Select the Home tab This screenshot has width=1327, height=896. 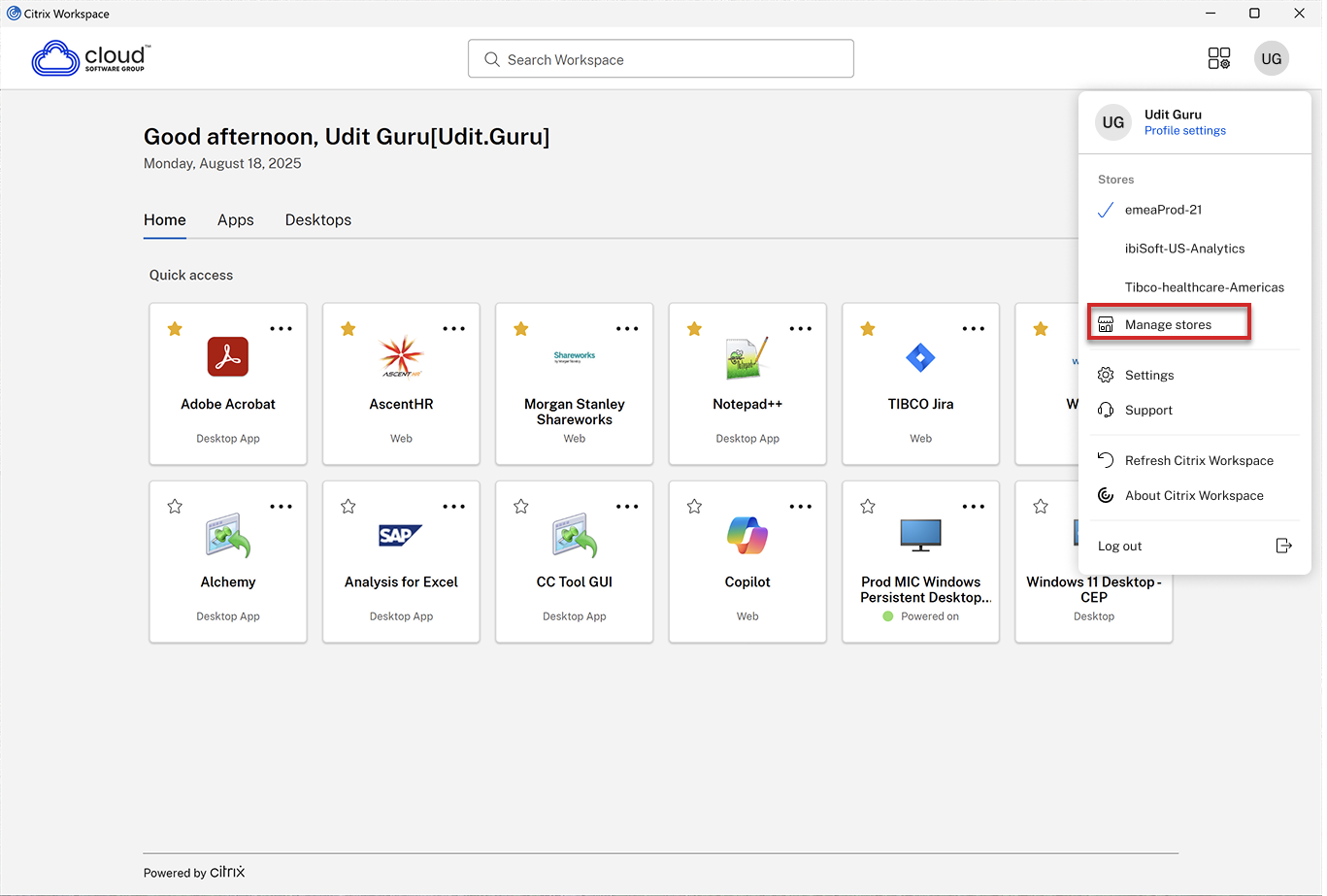click(165, 219)
